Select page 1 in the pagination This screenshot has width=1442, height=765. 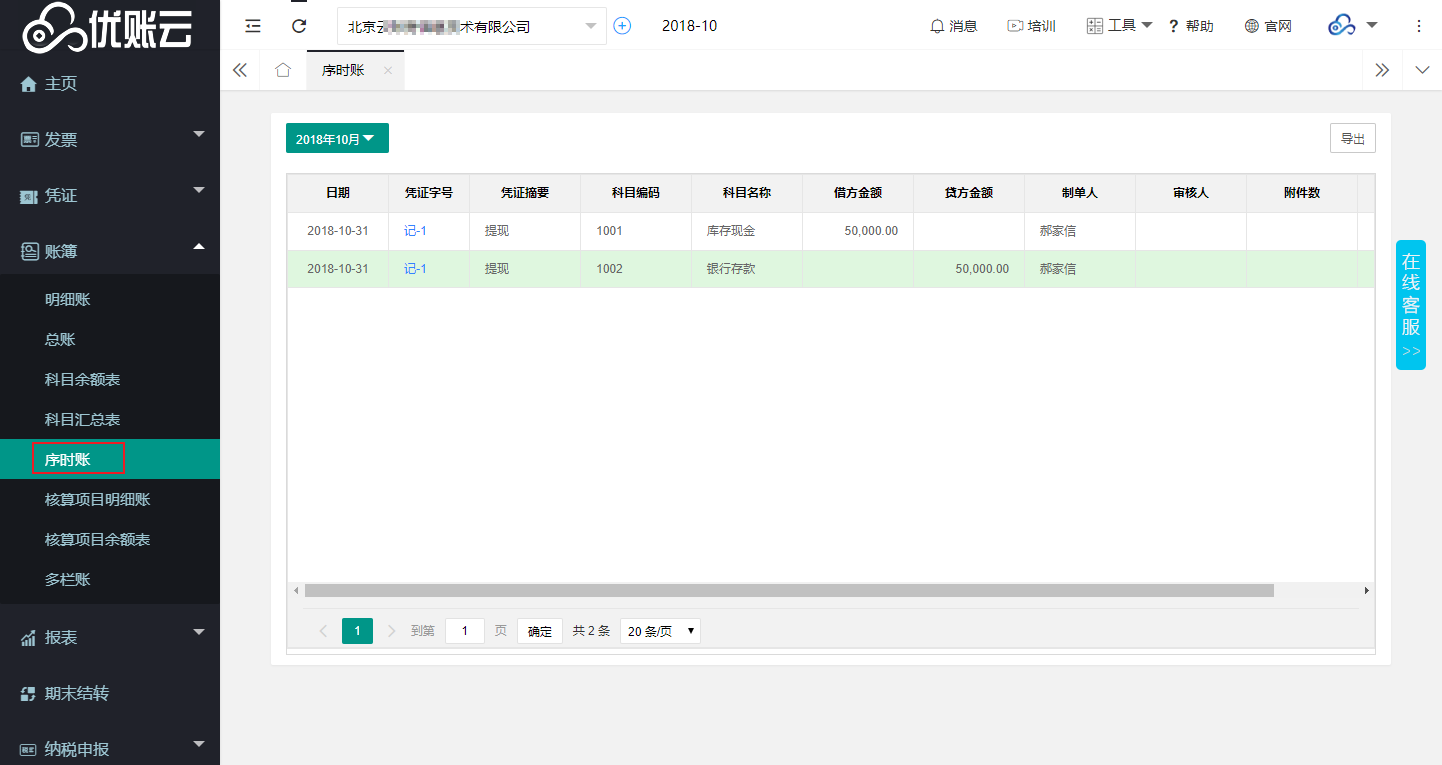tap(357, 631)
